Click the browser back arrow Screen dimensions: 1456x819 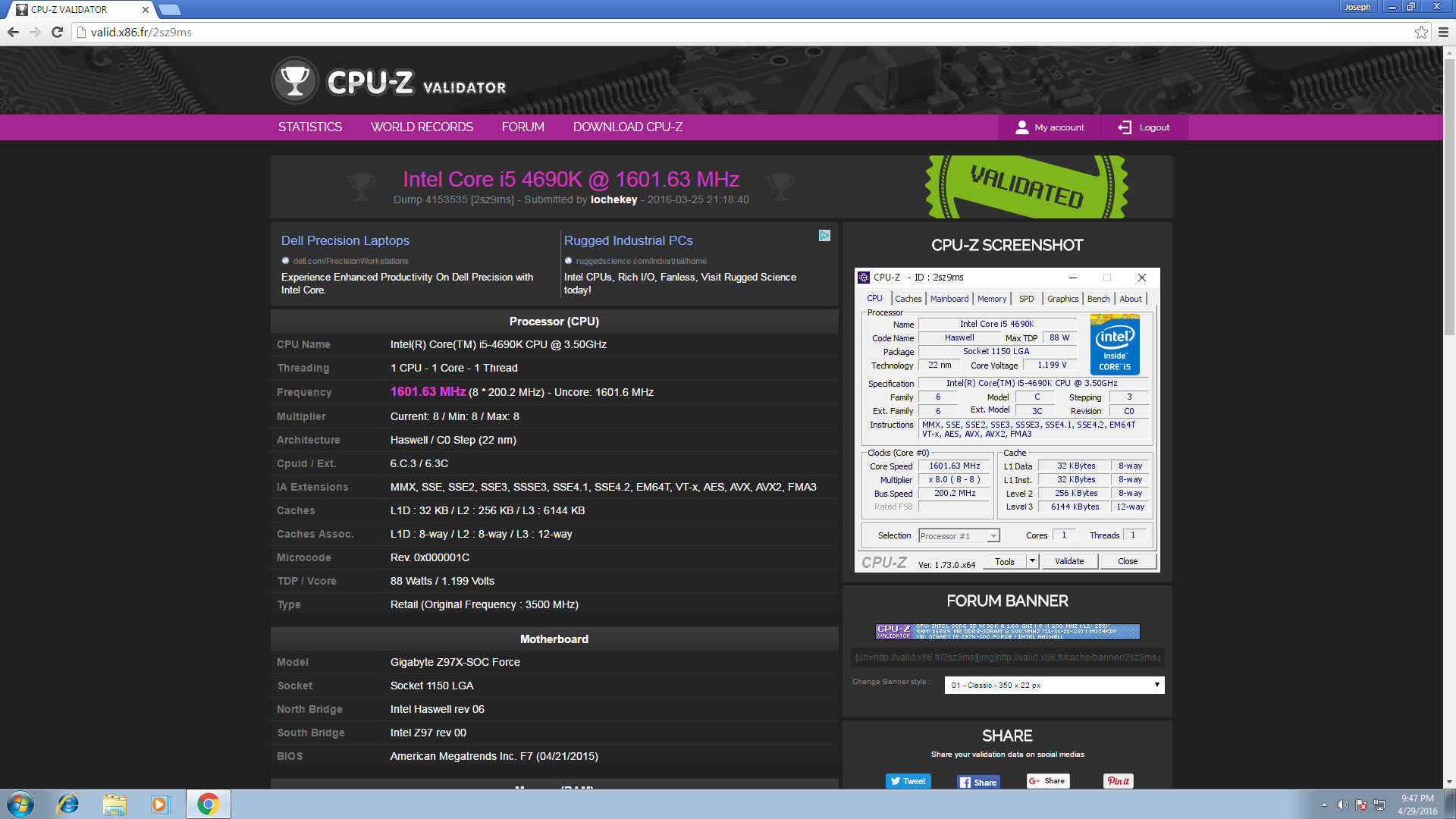(13, 32)
